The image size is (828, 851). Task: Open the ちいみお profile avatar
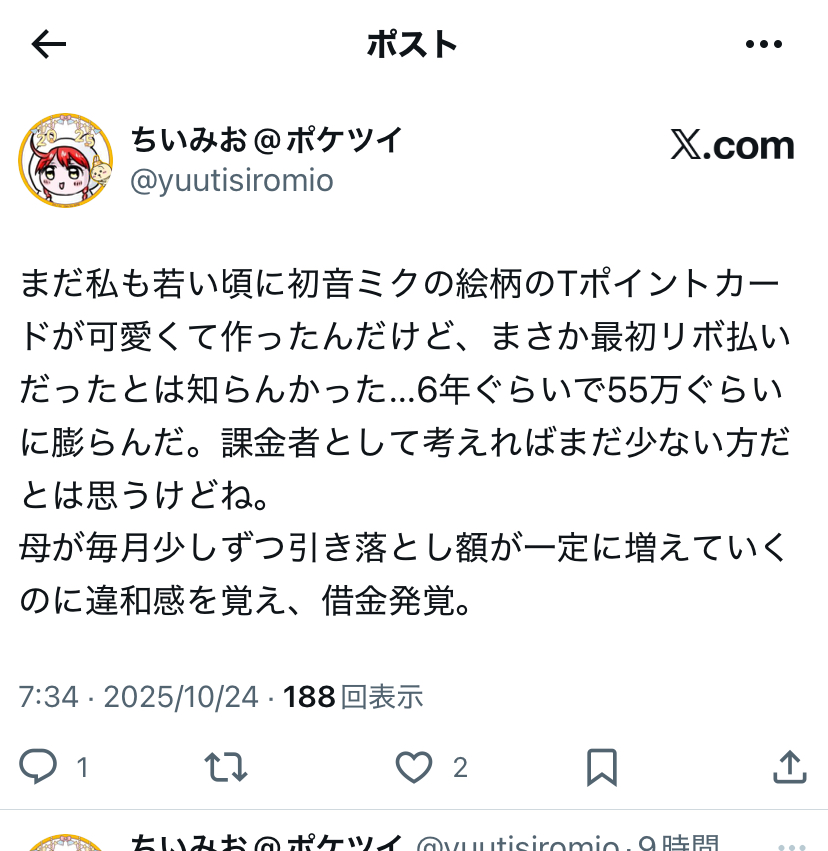coord(66,161)
